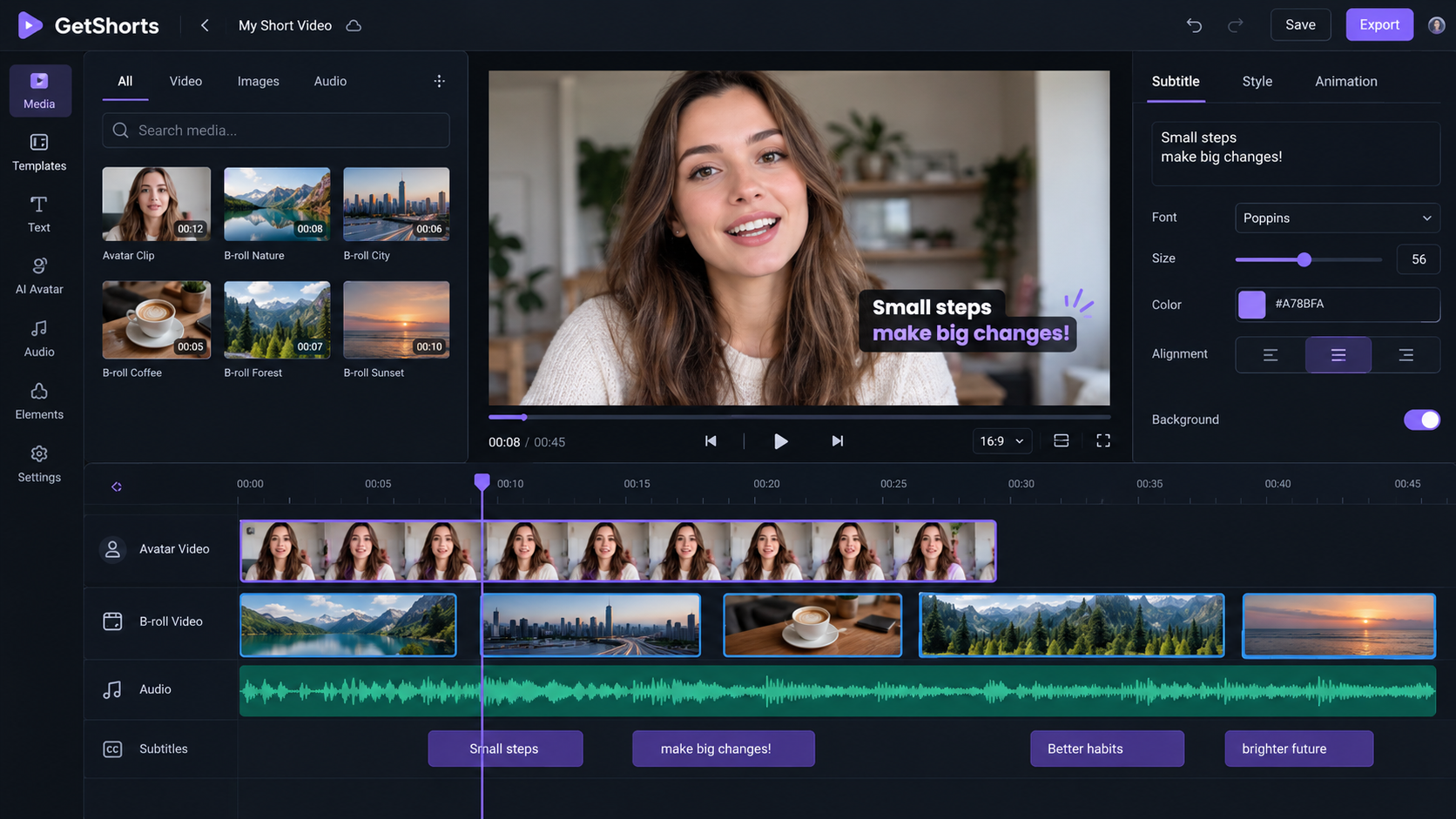Screen dimensions: 1456x819
Task: Open the 16:9 aspect ratio dropdown
Action: [1001, 441]
